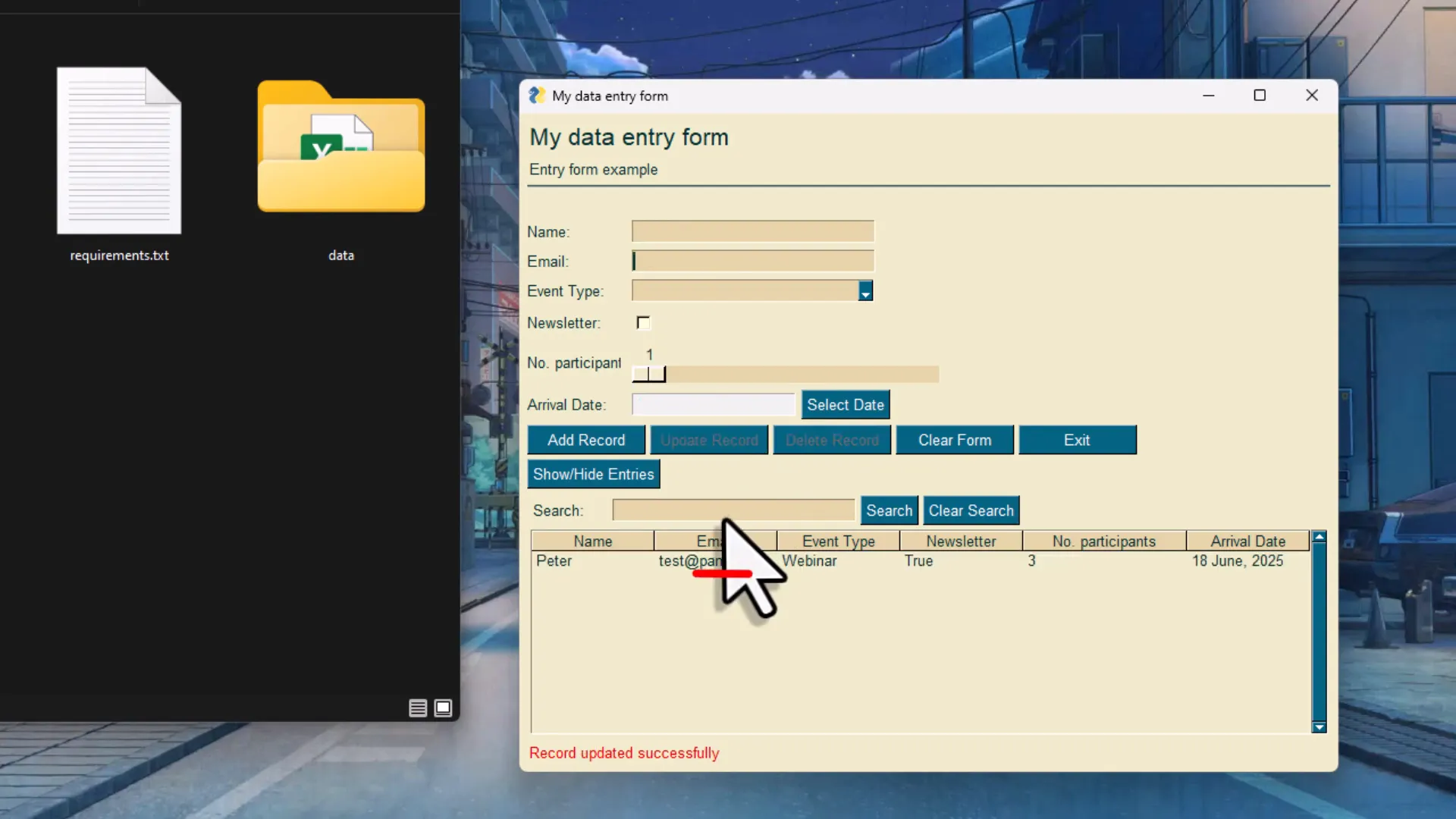1456x819 pixels.
Task: Click the Search button
Action: click(889, 510)
